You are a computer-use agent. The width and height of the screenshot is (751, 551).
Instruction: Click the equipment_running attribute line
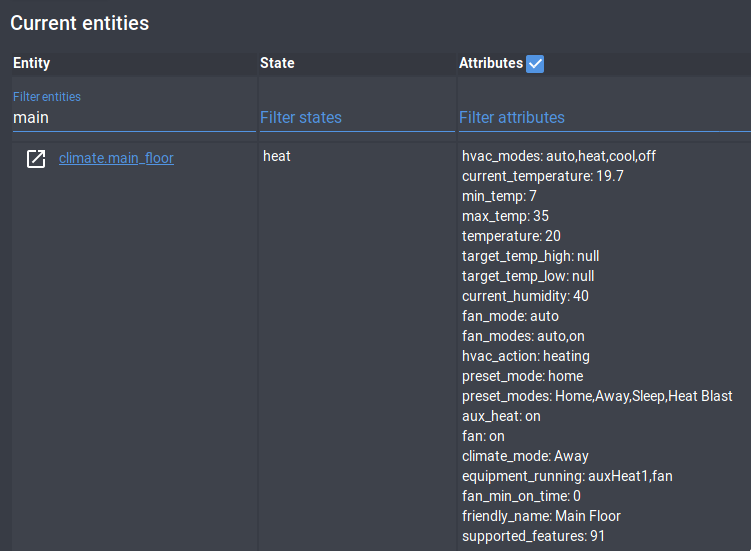(x=567, y=476)
